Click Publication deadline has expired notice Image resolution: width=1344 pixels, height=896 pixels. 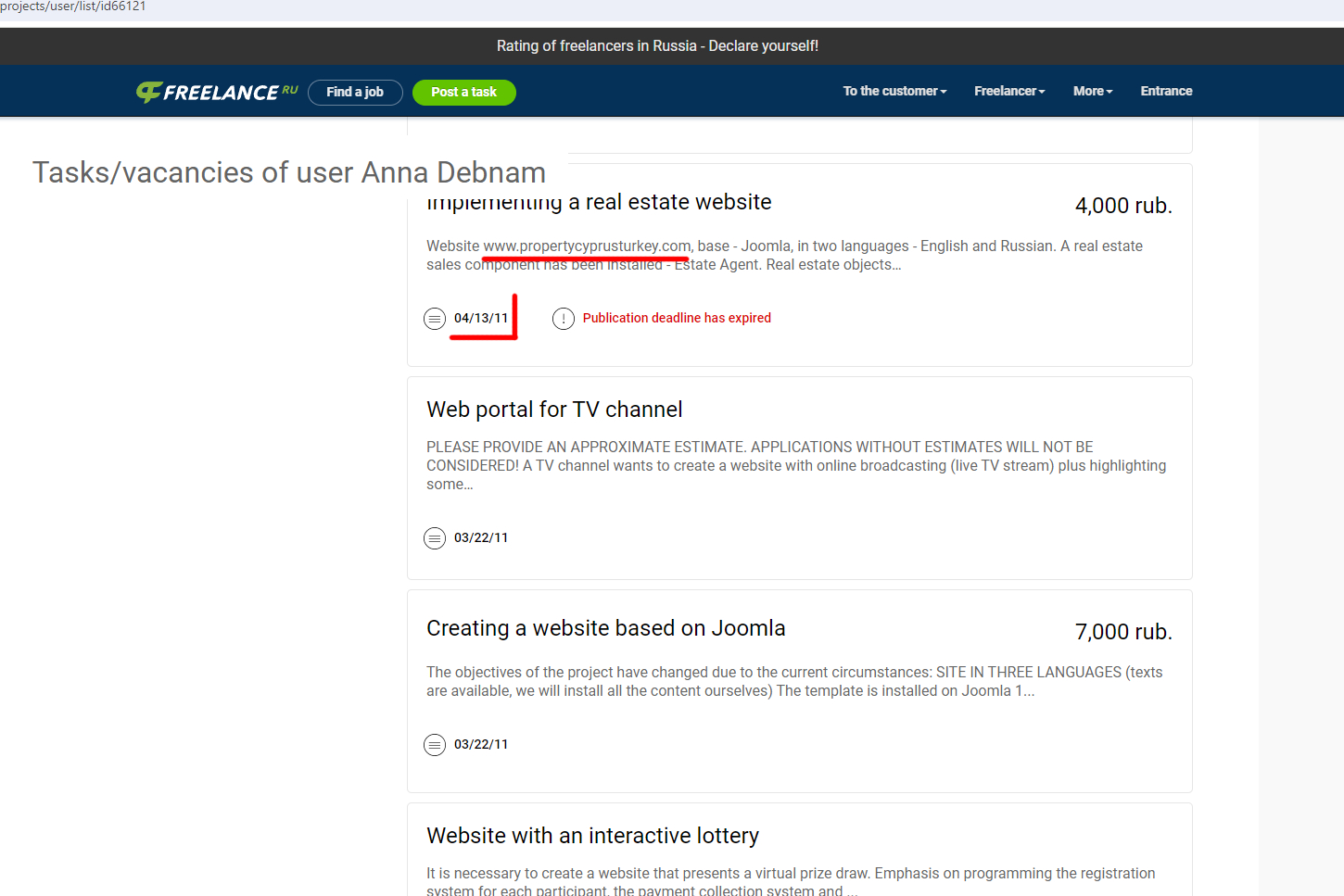coord(677,318)
